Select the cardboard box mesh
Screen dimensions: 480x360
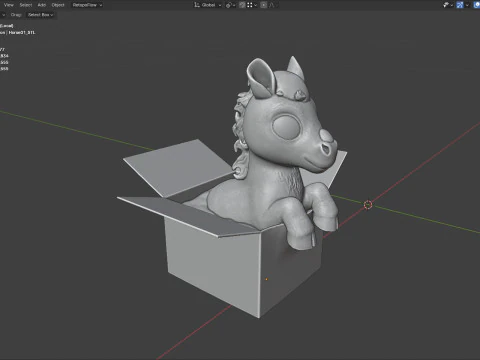(213, 263)
